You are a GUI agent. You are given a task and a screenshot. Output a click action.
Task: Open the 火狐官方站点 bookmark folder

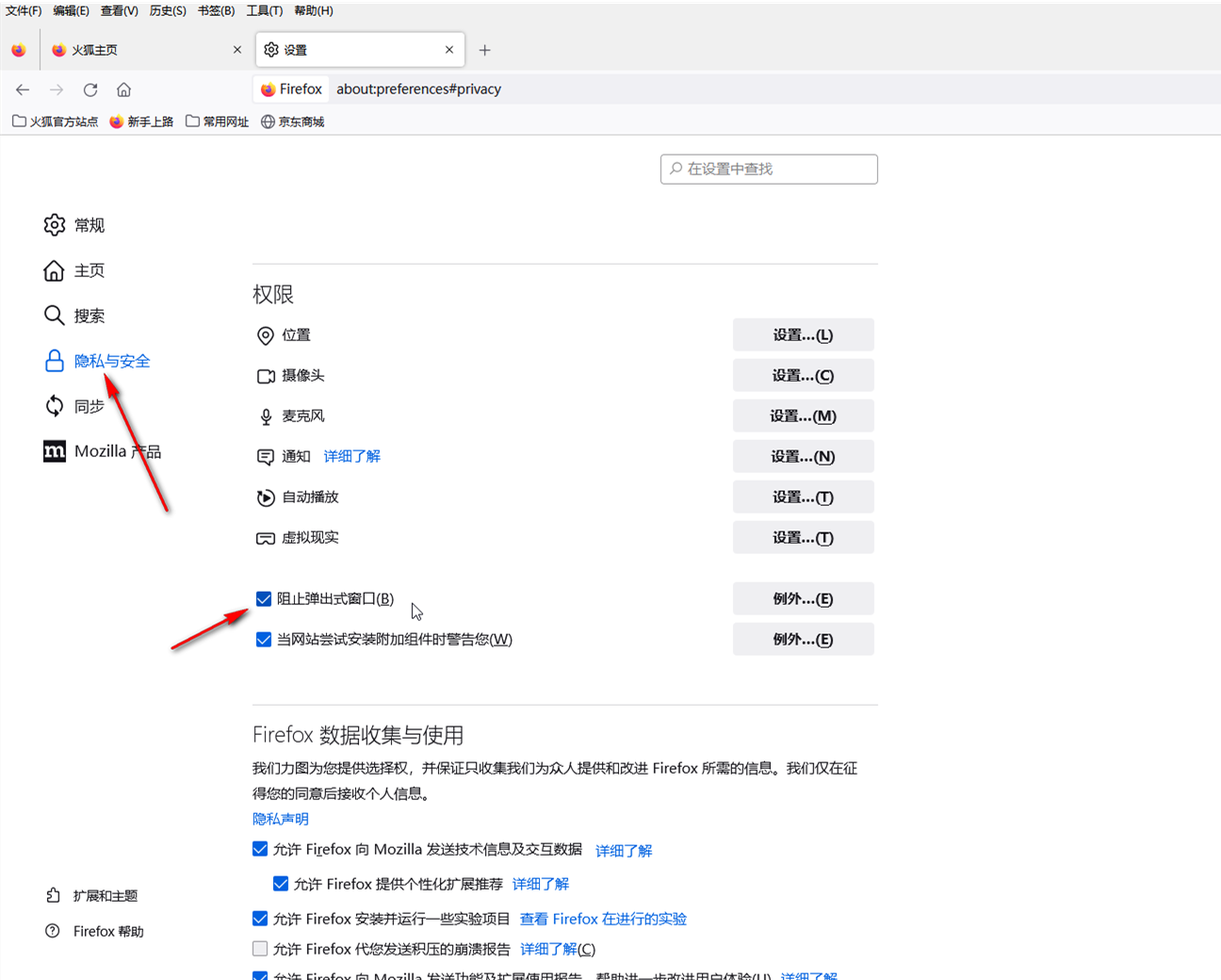(x=55, y=122)
